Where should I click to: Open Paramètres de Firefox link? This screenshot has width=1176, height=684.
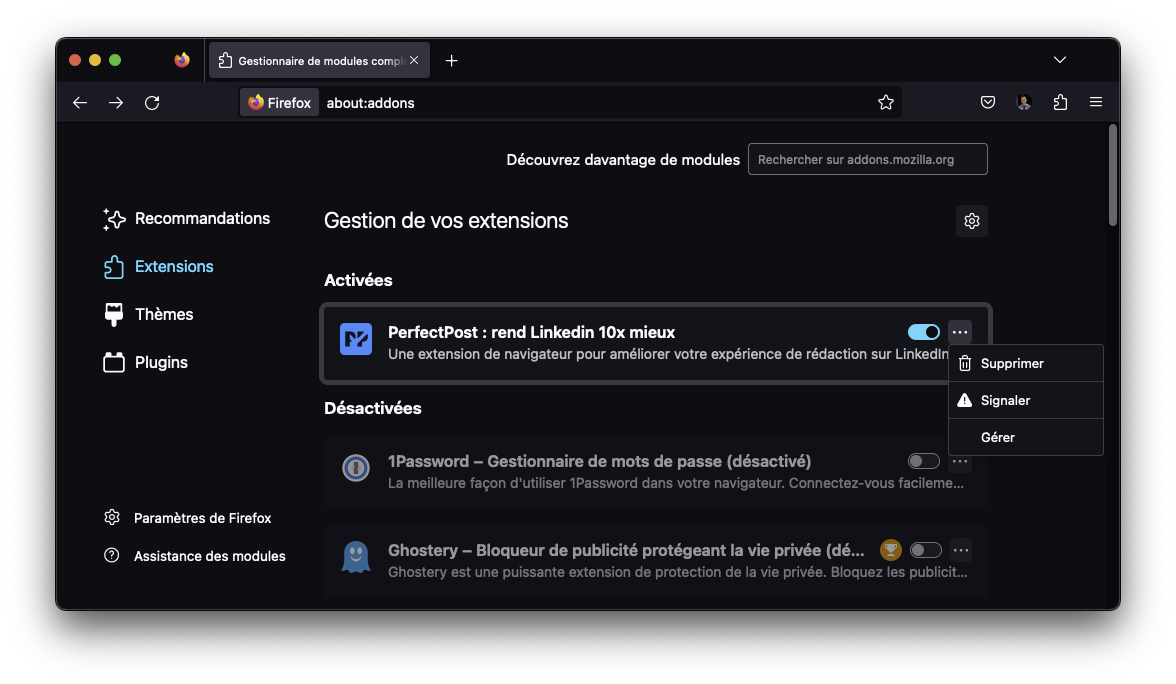[188, 518]
